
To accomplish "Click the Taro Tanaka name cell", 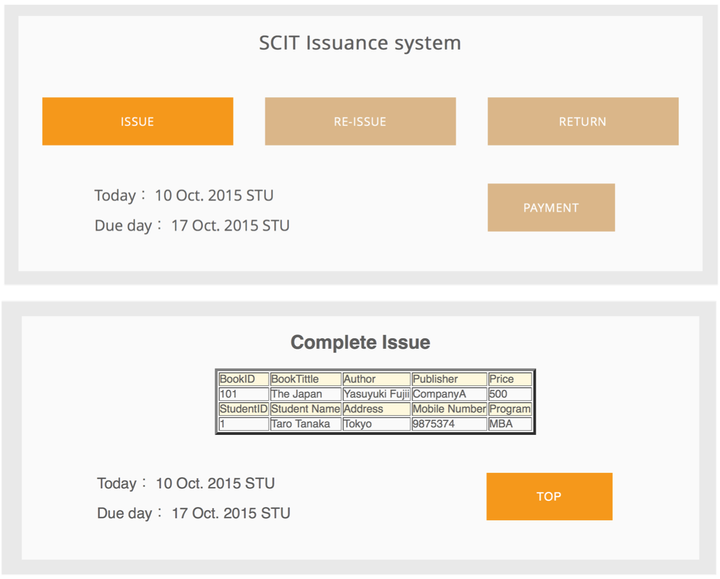I will click(305, 424).
